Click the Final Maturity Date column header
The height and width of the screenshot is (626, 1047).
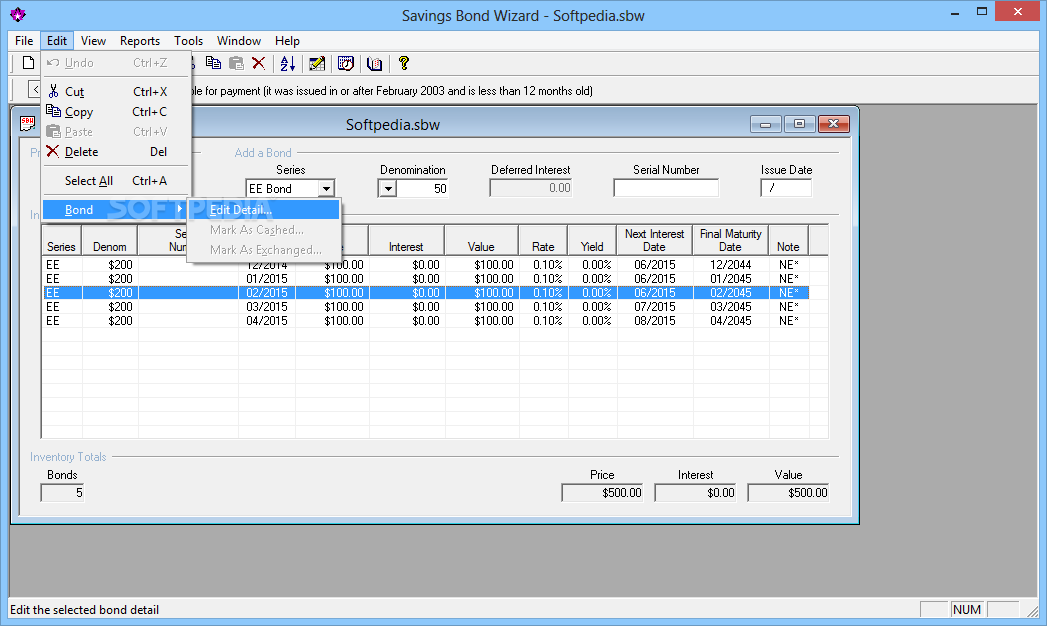[x=730, y=240]
